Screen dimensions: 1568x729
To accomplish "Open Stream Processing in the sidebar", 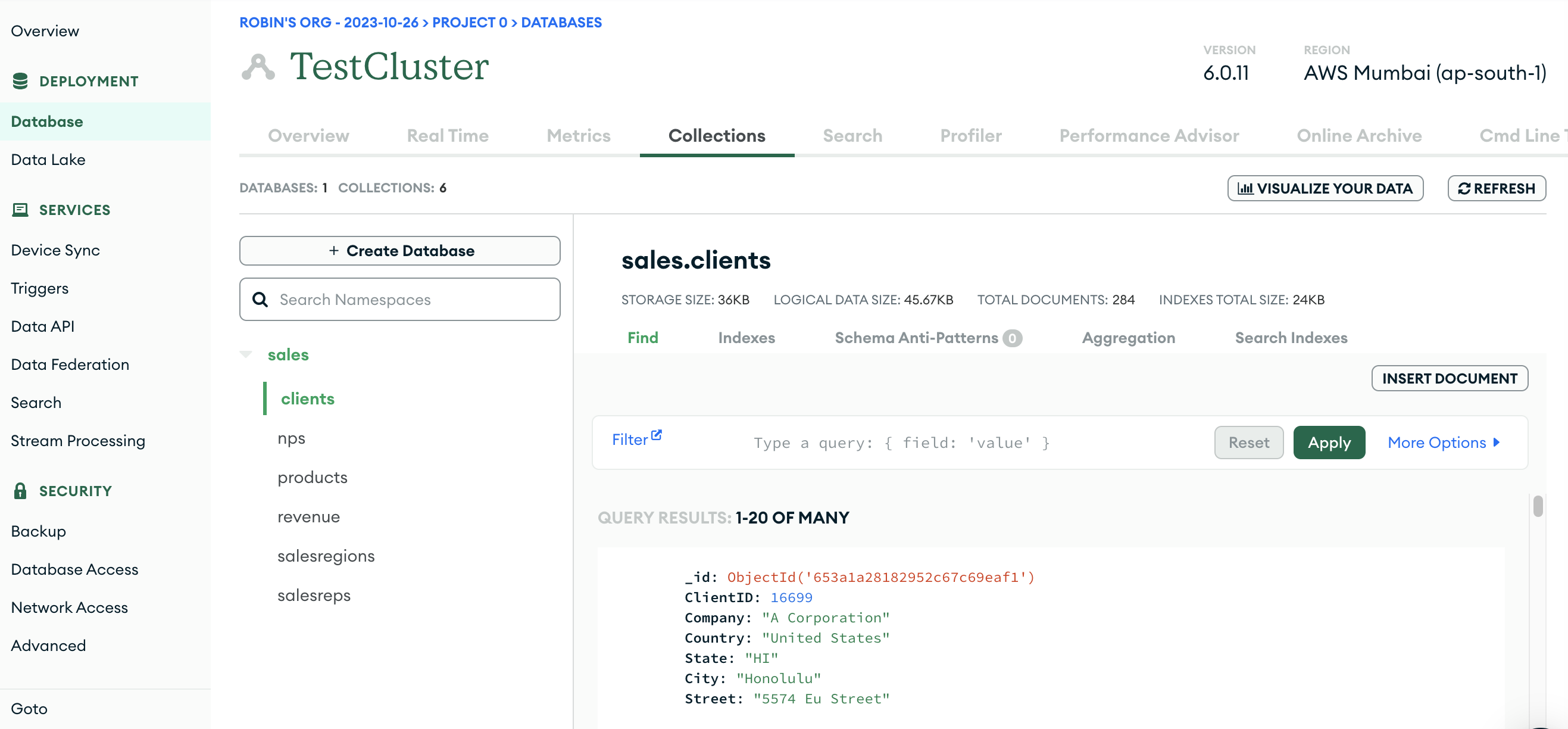I will 78,441.
